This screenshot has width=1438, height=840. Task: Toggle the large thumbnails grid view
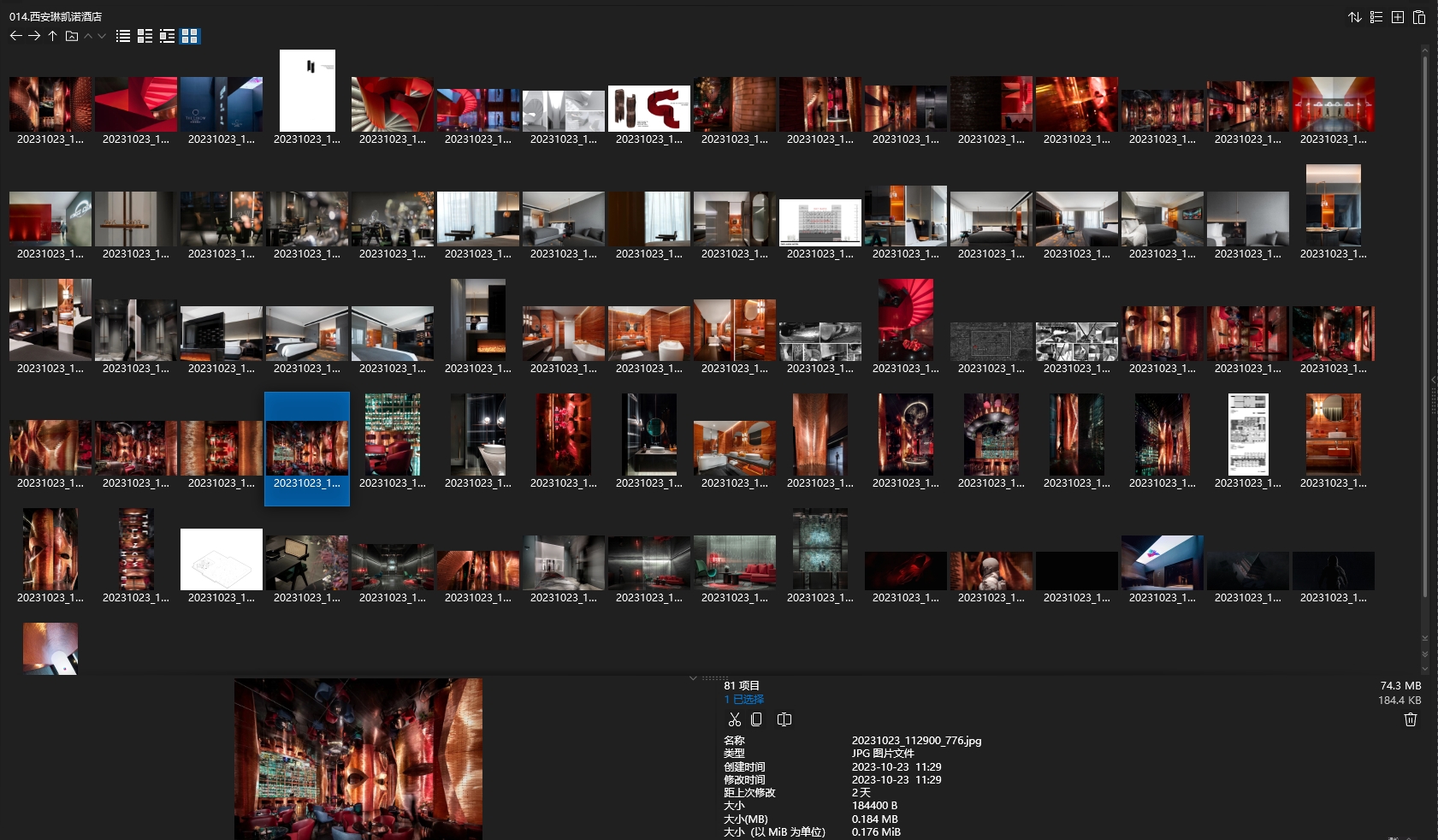point(190,36)
